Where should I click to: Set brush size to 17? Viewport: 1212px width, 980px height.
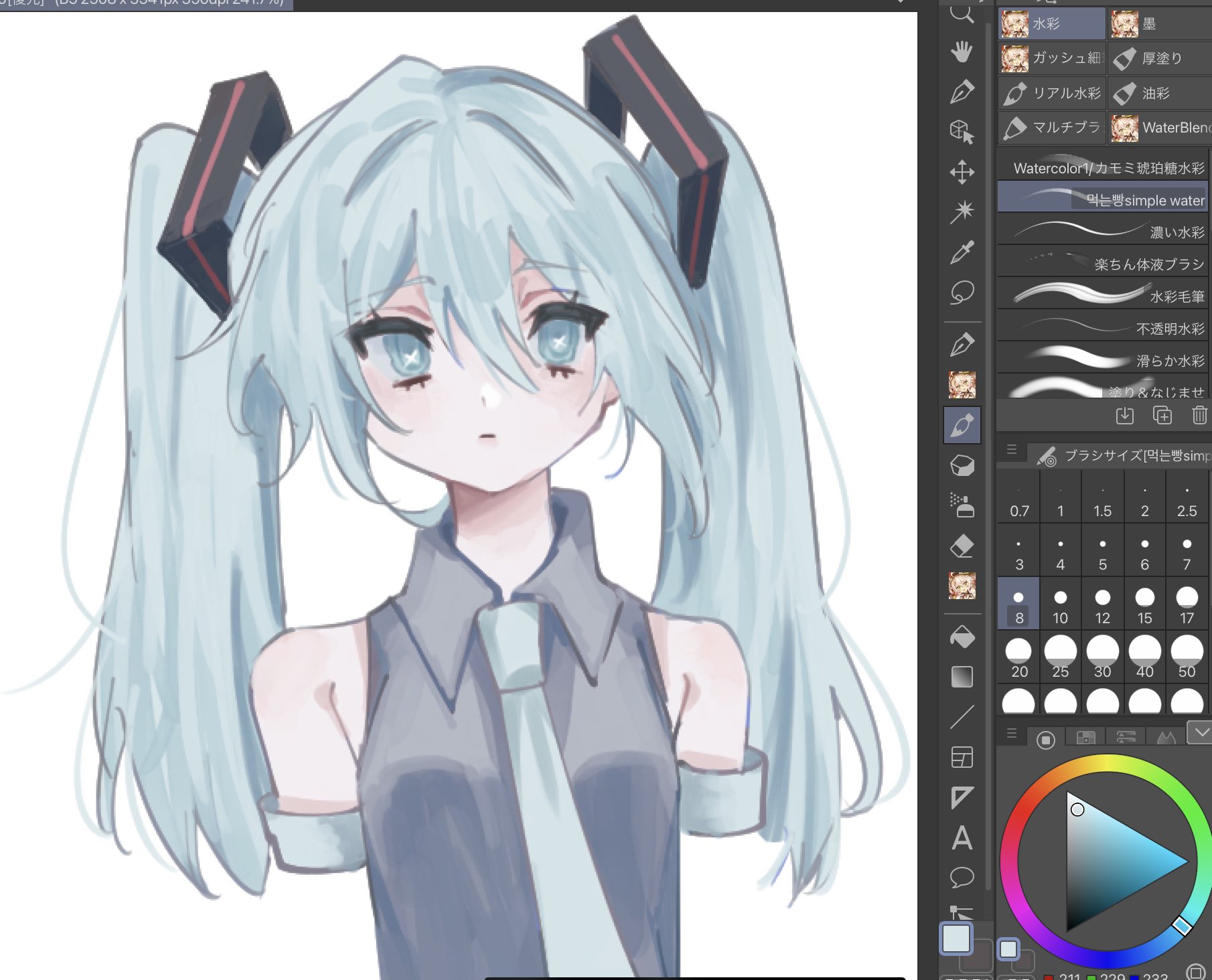tap(1187, 603)
